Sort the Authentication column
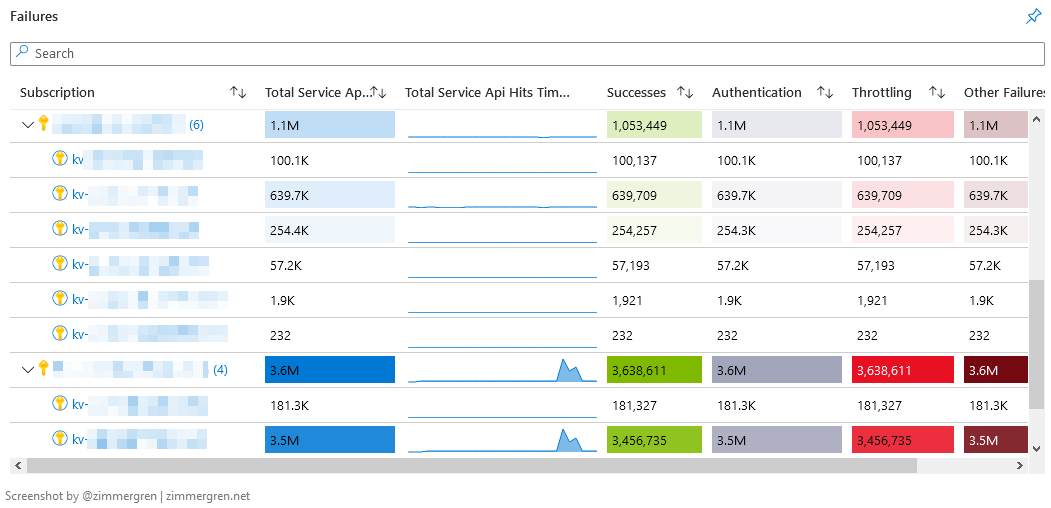The width and height of the screenshot is (1051, 508). click(825, 92)
